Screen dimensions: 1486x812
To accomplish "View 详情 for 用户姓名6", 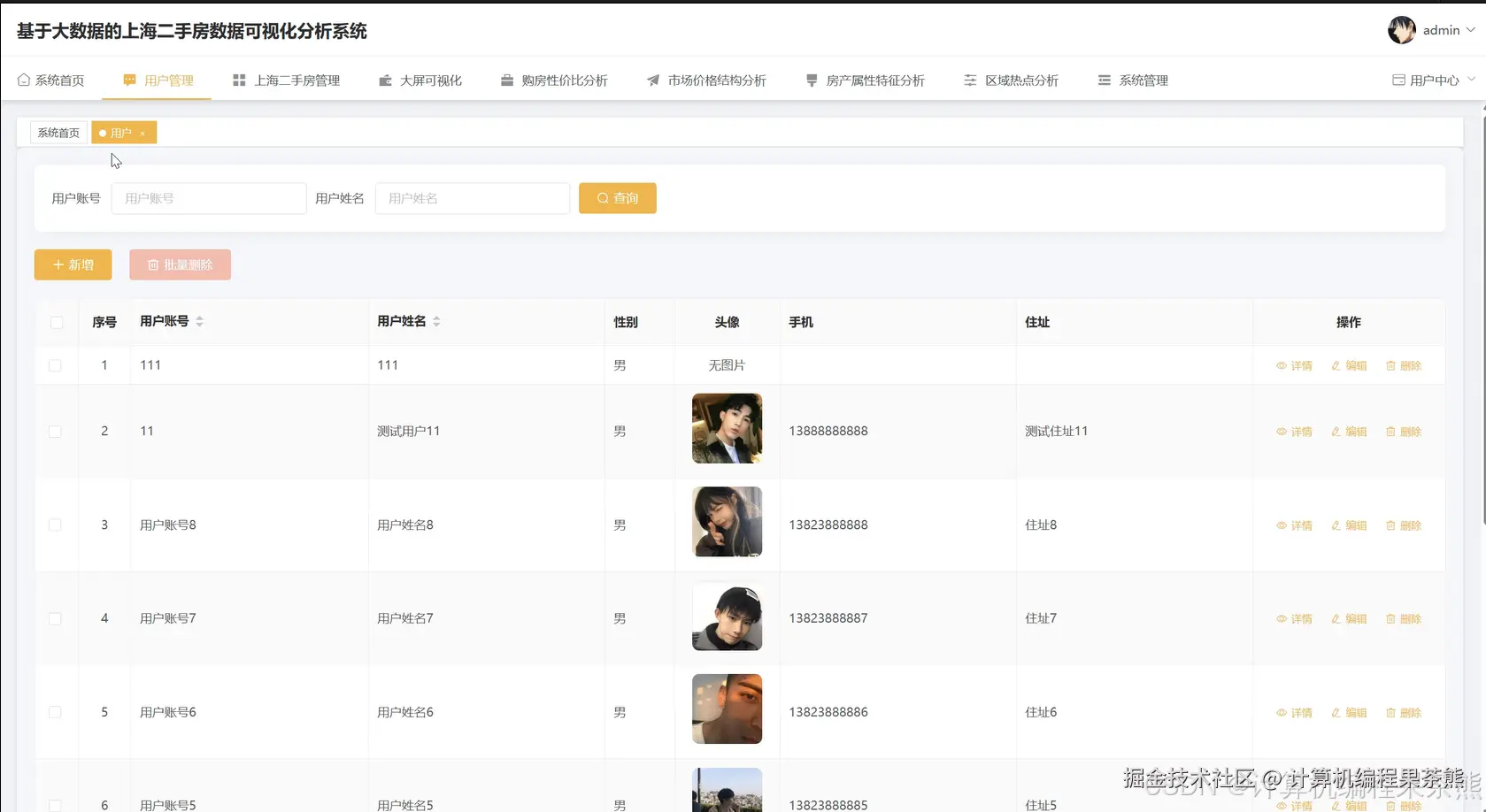I will pos(1294,714).
